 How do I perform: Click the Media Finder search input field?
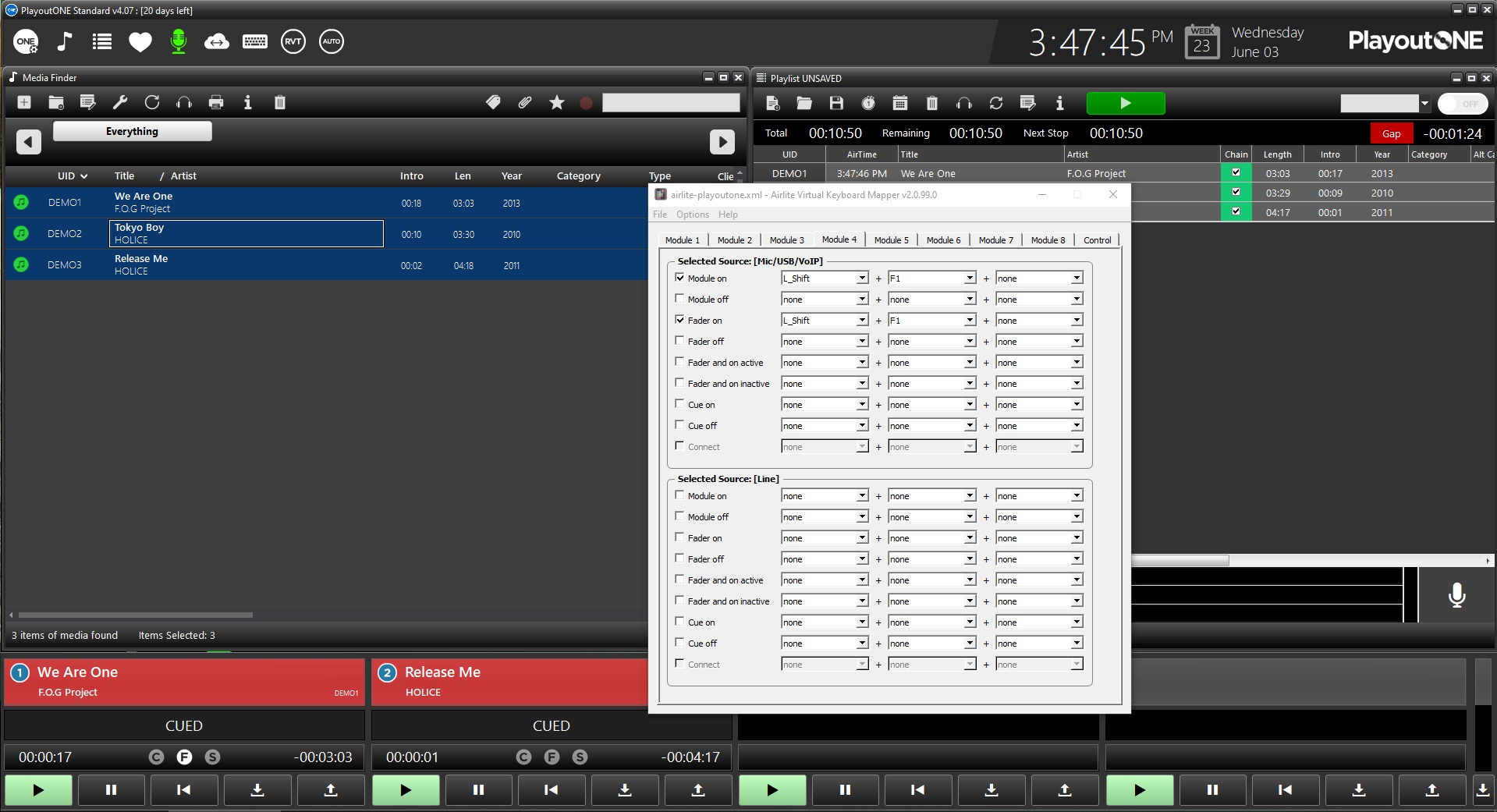coord(670,102)
